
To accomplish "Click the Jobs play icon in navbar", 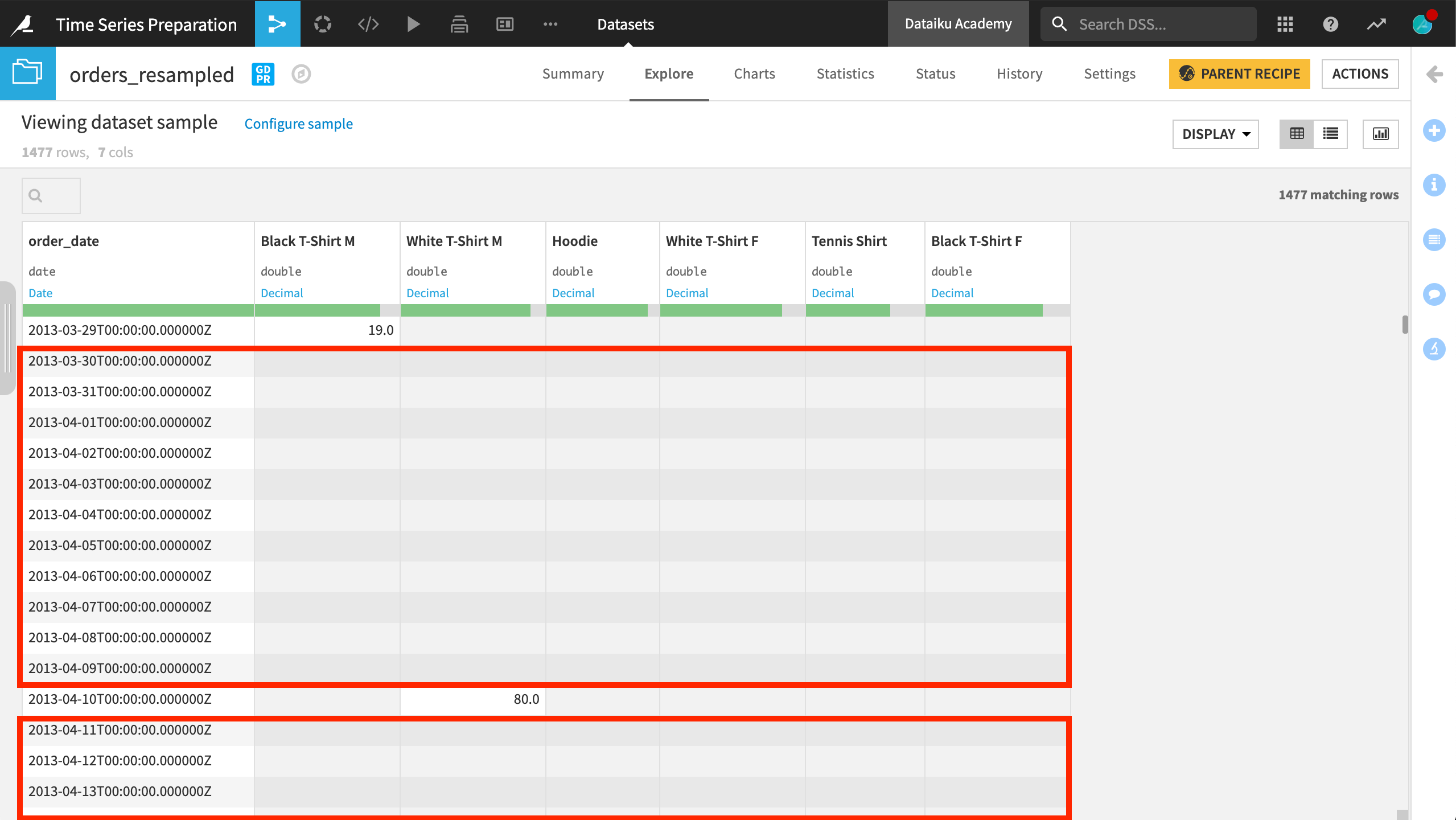I will 413,24.
